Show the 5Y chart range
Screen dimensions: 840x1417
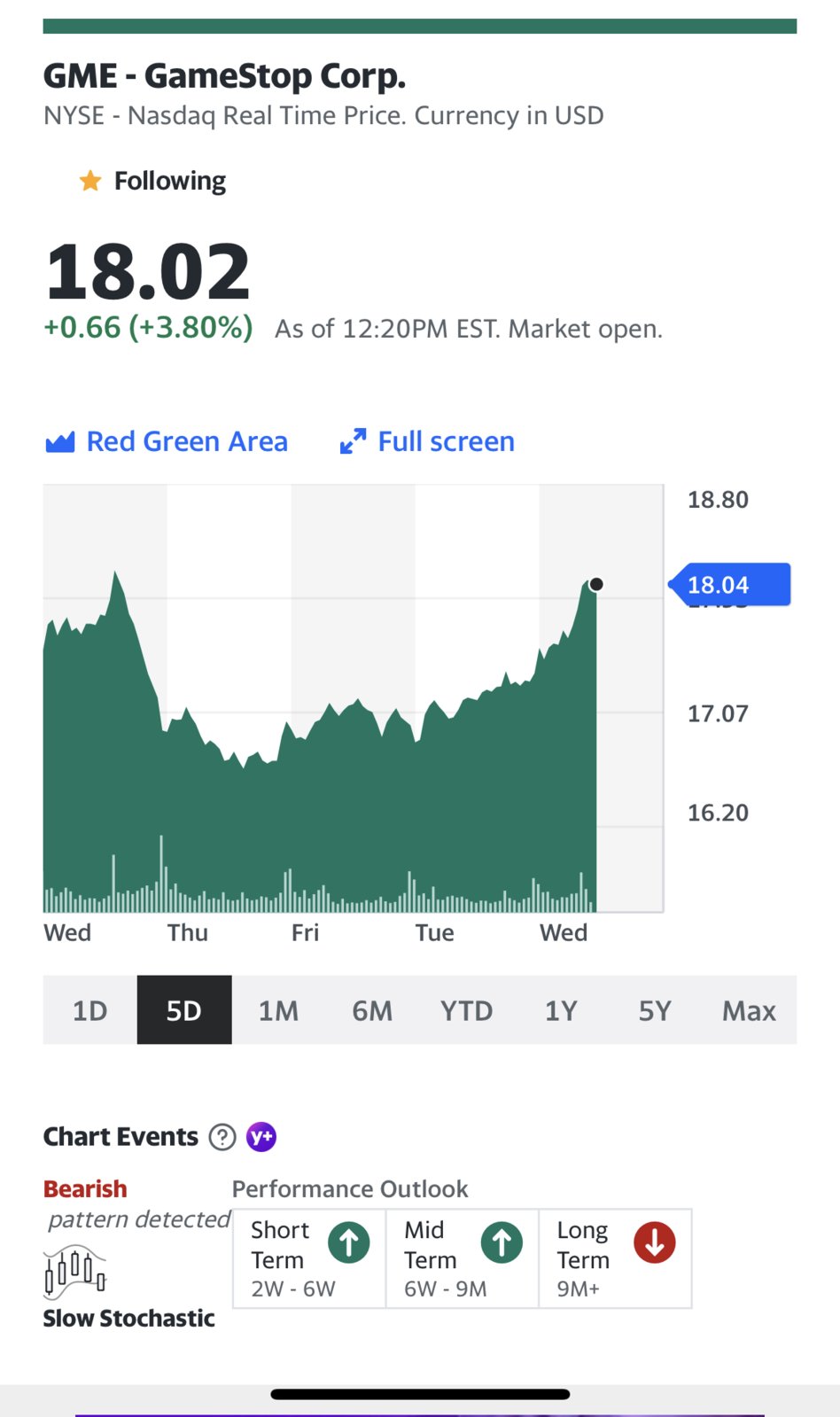pyautogui.click(x=655, y=1010)
